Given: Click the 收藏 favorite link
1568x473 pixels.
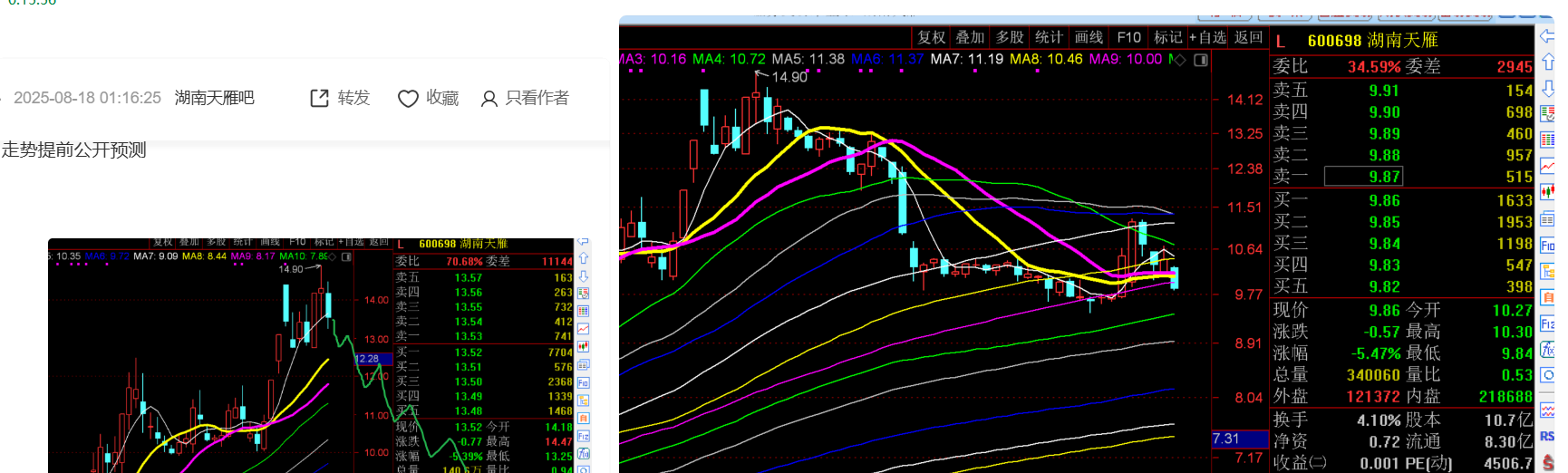Looking at the screenshot, I should tap(442, 98).
